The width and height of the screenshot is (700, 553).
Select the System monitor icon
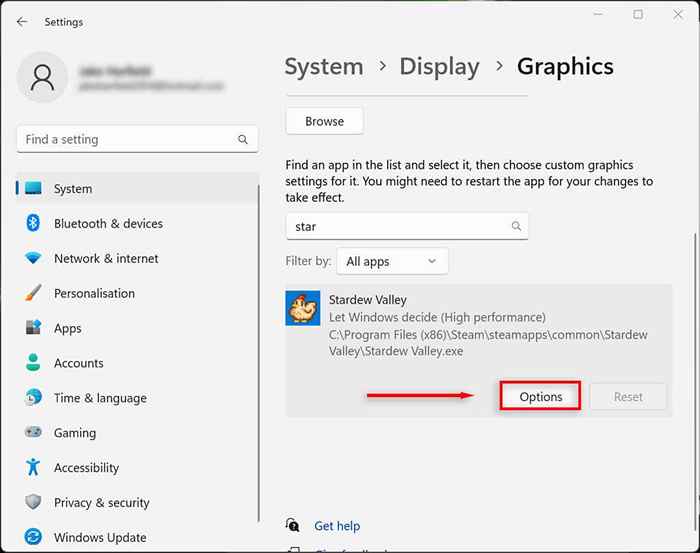point(33,188)
